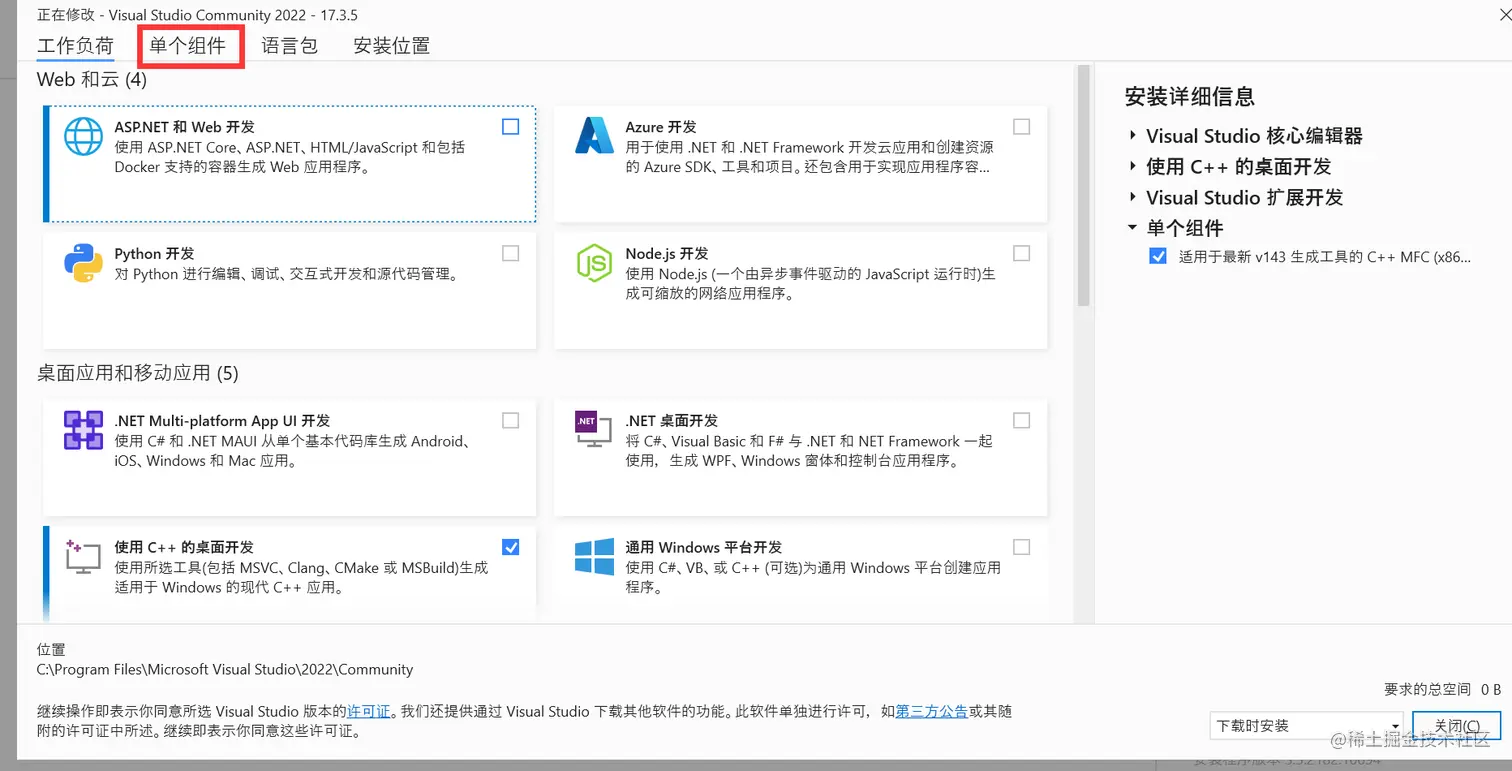The image size is (1512, 771).
Task: Click the 关闭(C) button
Action: (x=1457, y=726)
